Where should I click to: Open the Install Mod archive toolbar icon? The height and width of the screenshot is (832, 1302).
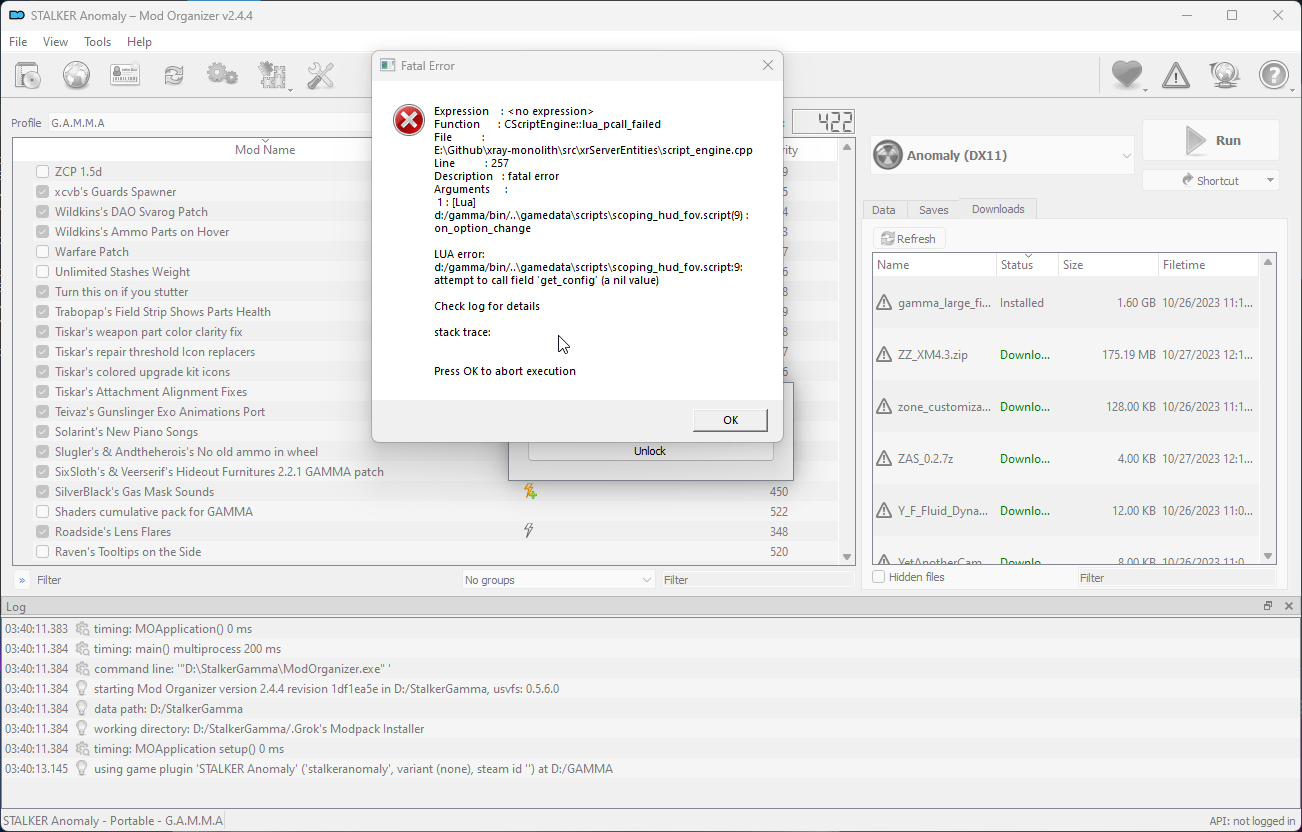(27, 75)
